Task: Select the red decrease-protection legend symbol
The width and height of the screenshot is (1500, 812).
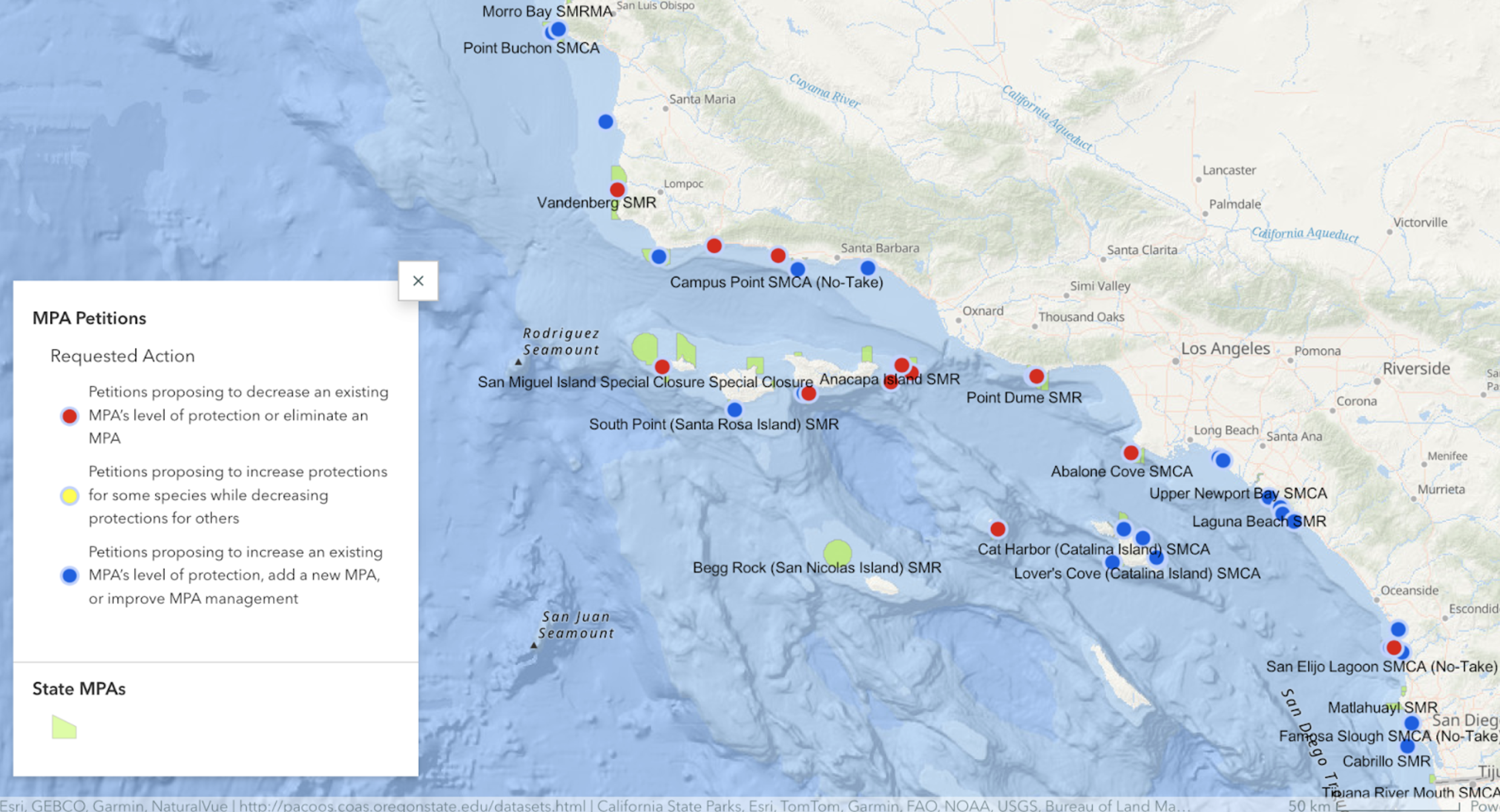Action: tap(68, 416)
